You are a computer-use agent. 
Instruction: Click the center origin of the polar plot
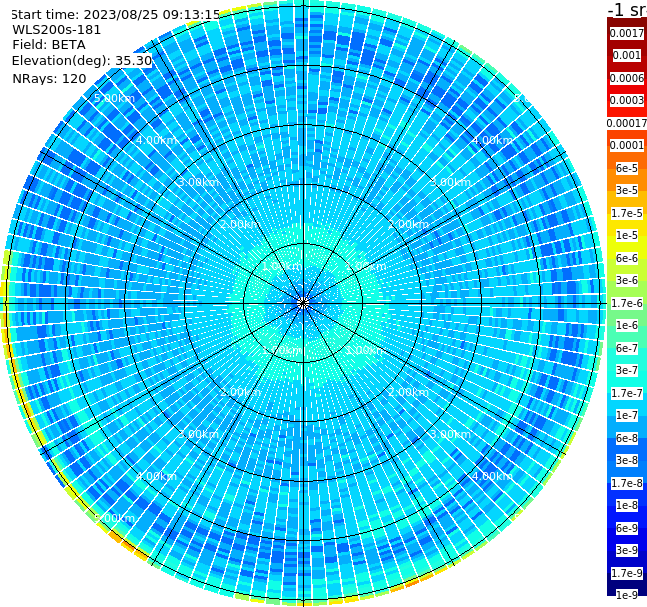click(303, 303)
